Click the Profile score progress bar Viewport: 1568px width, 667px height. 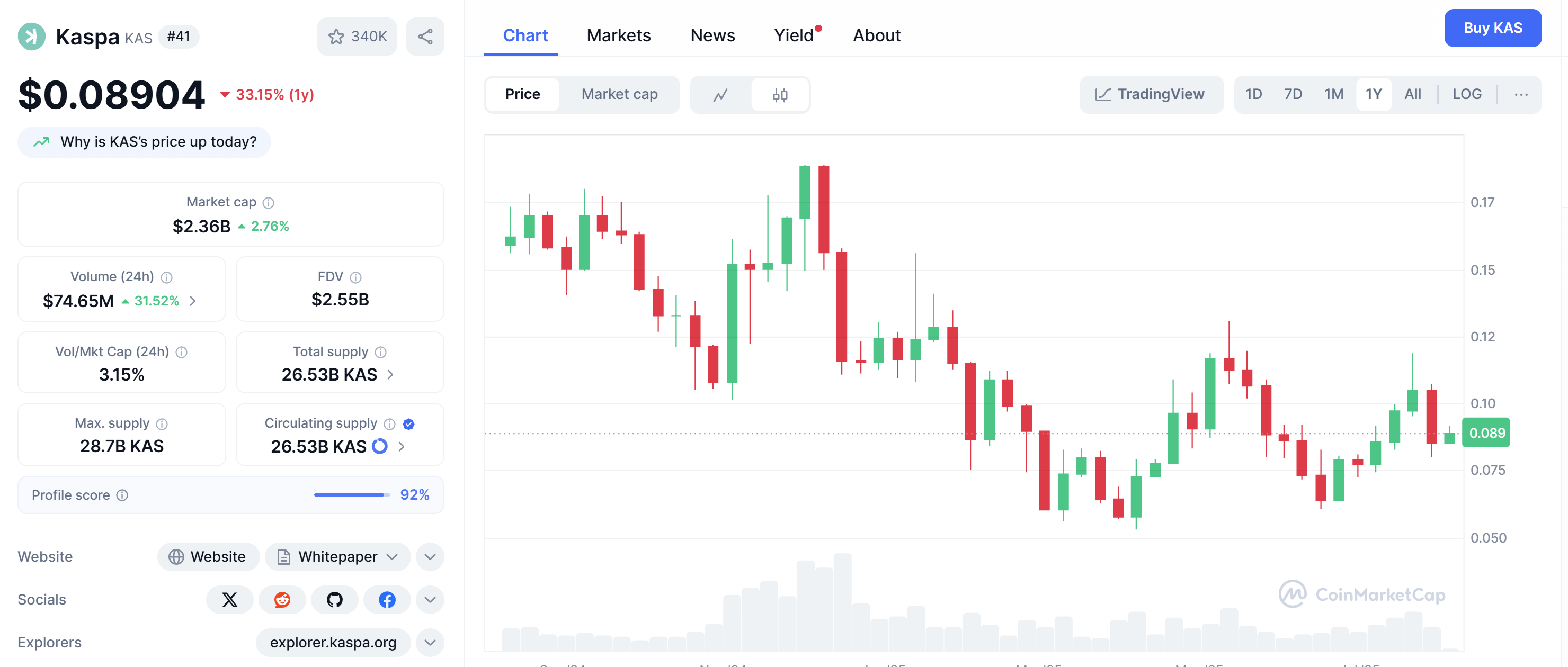coord(352,495)
